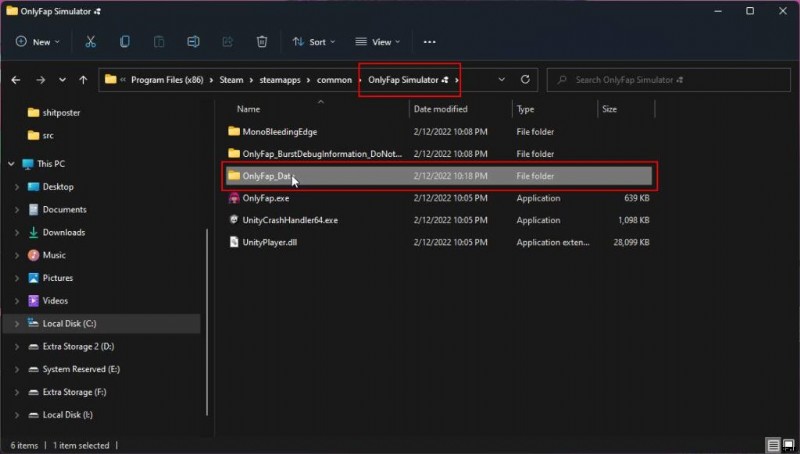The height and width of the screenshot is (454, 800).
Task: Sort by the Type column header
Action: coord(526,109)
